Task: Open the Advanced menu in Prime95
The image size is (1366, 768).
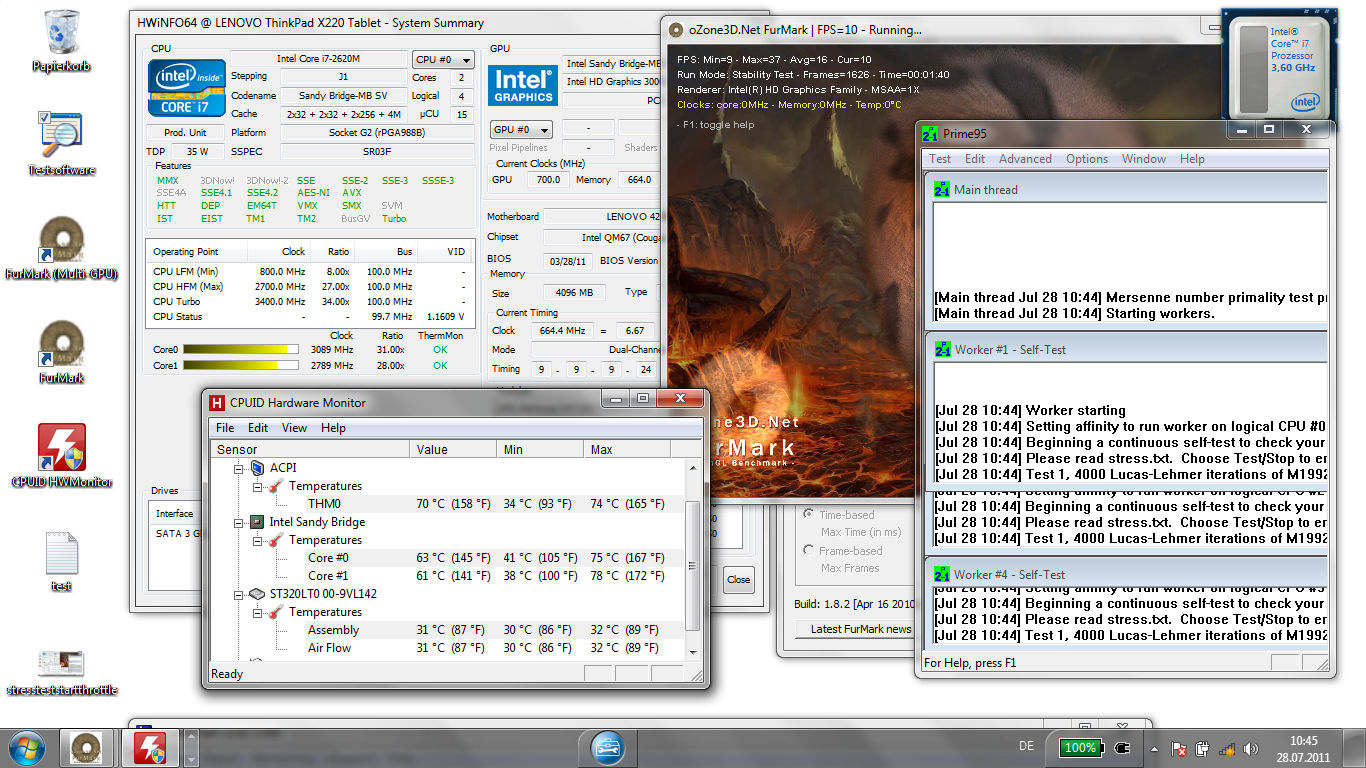Action: coord(1025,159)
